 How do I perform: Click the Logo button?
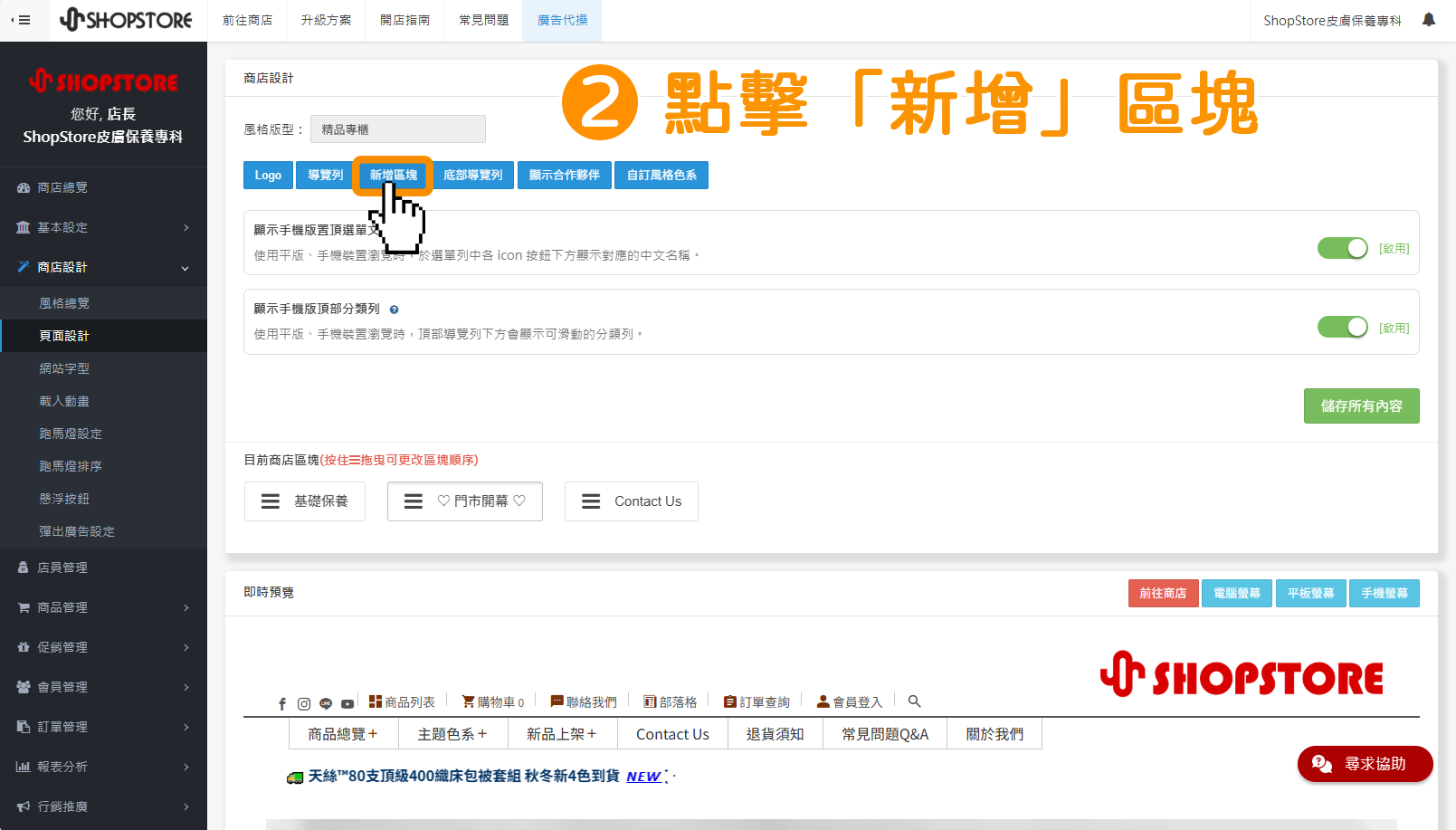(268, 175)
